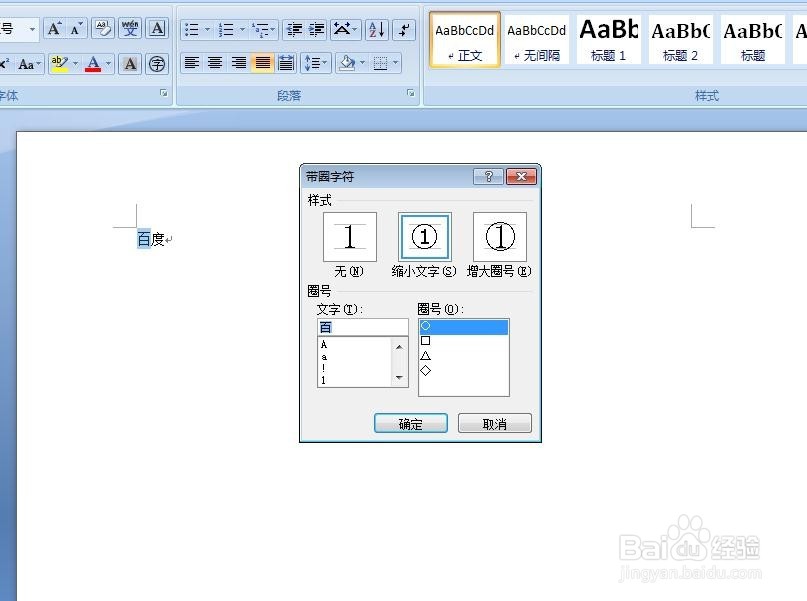
Task: Apply red font color A icon
Action: [x=93, y=64]
